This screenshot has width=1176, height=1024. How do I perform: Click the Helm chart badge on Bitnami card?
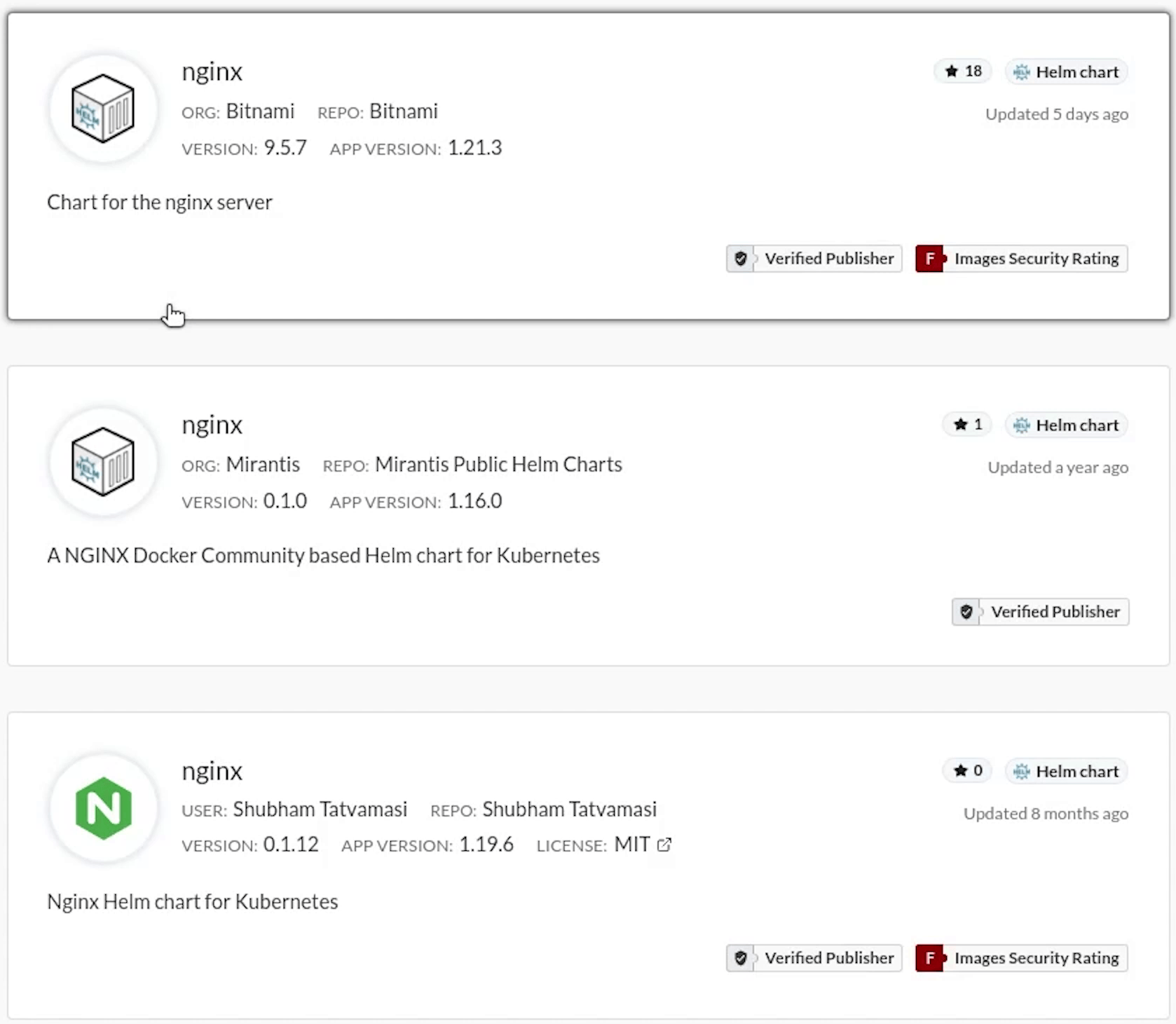click(1067, 72)
